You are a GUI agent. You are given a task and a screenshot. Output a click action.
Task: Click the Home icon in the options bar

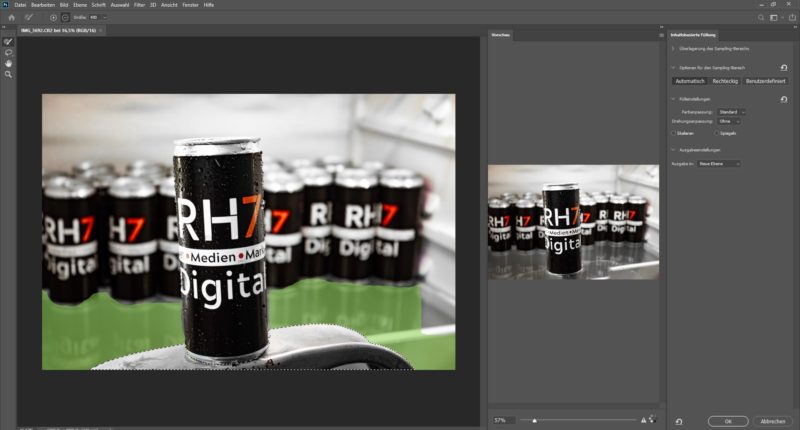tap(11, 17)
